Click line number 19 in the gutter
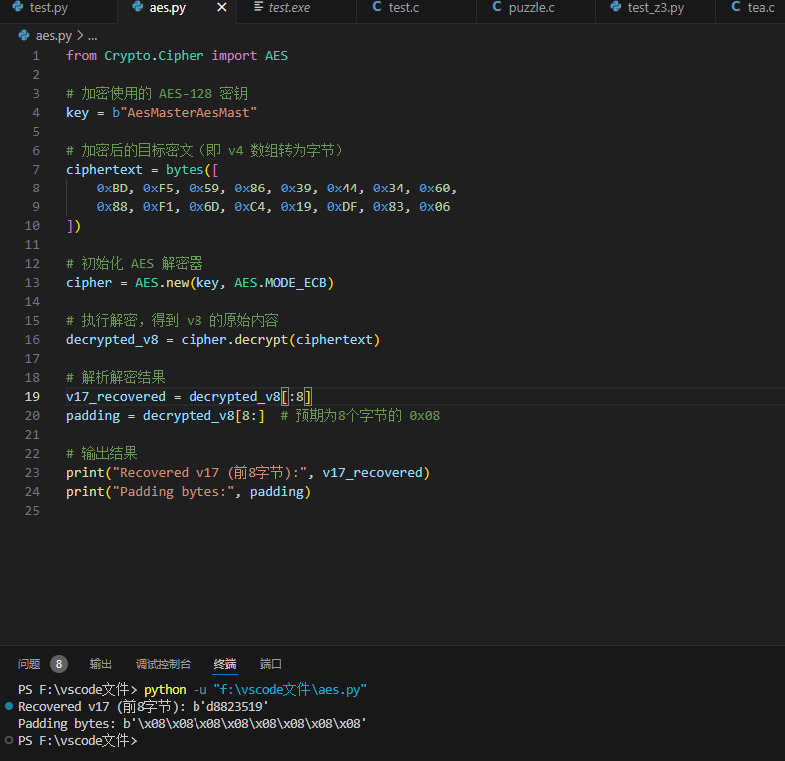Viewport: 785px width, 761px height. click(32, 396)
